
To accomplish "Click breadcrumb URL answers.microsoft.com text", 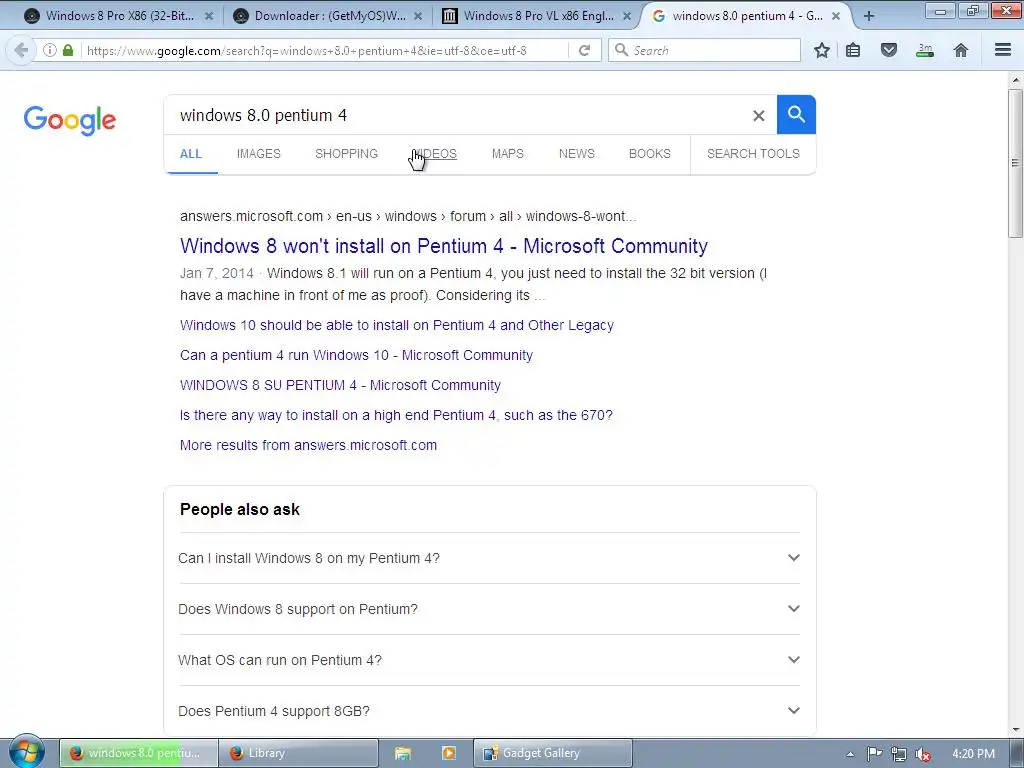I will coord(251,216).
